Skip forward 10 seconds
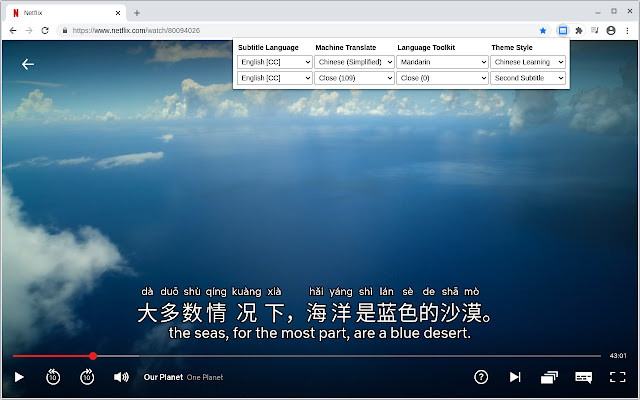This screenshot has width=640, height=400. click(x=87, y=377)
